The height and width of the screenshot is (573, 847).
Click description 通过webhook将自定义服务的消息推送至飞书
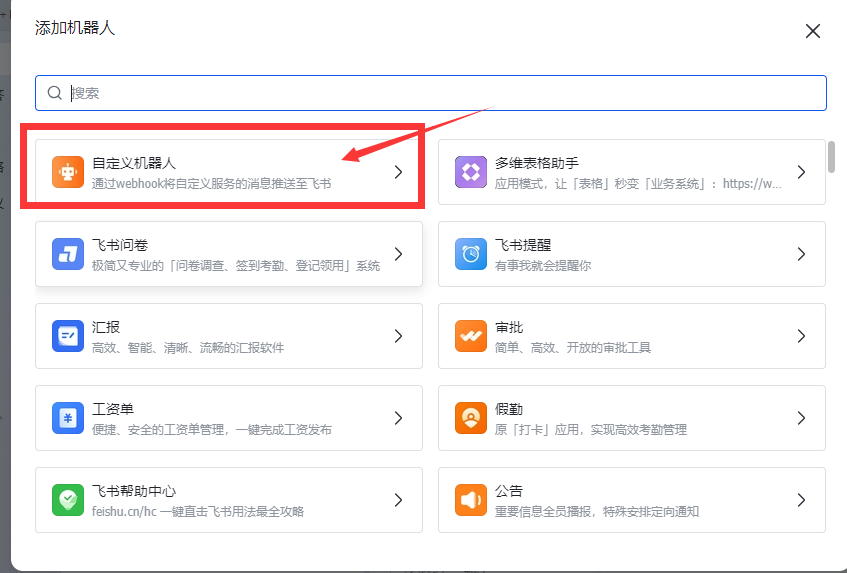click(x=211, y=184)
